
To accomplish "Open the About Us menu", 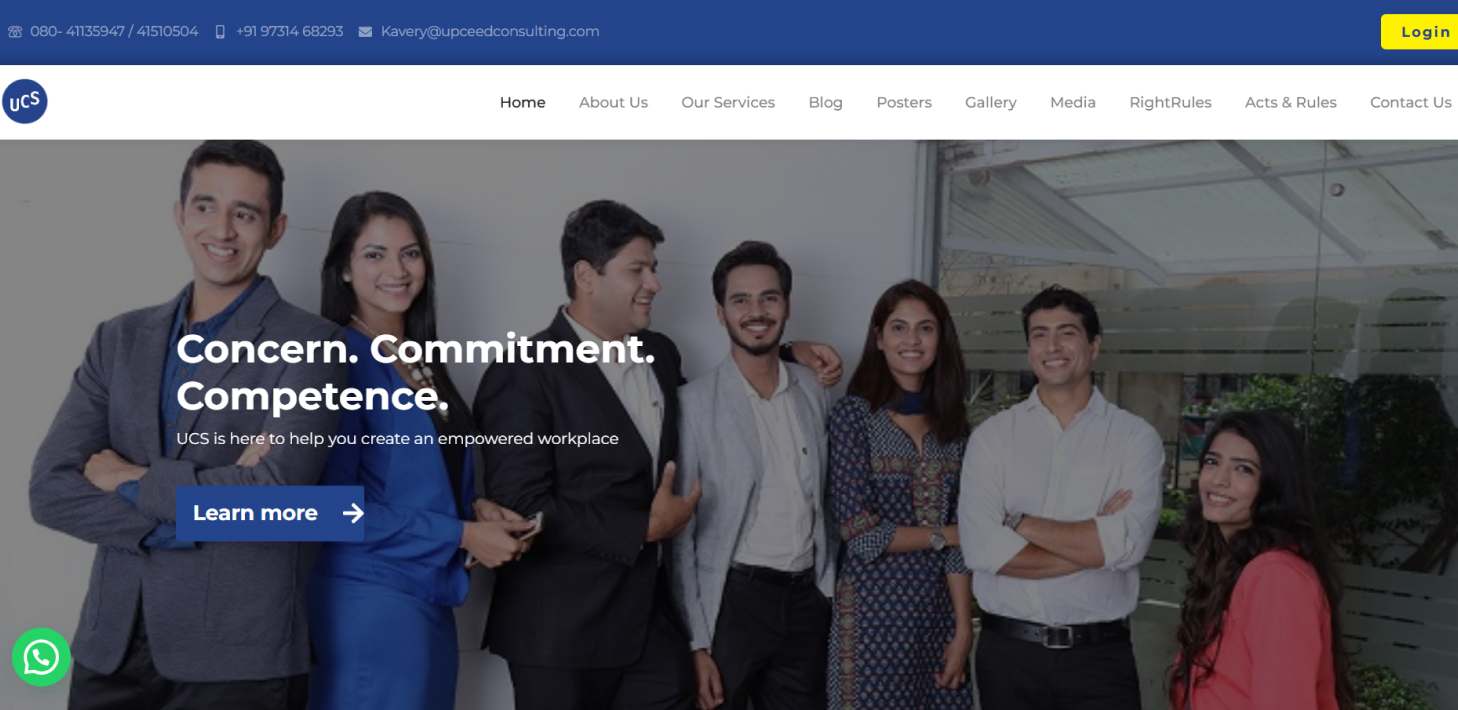I will tap(613, 102).
